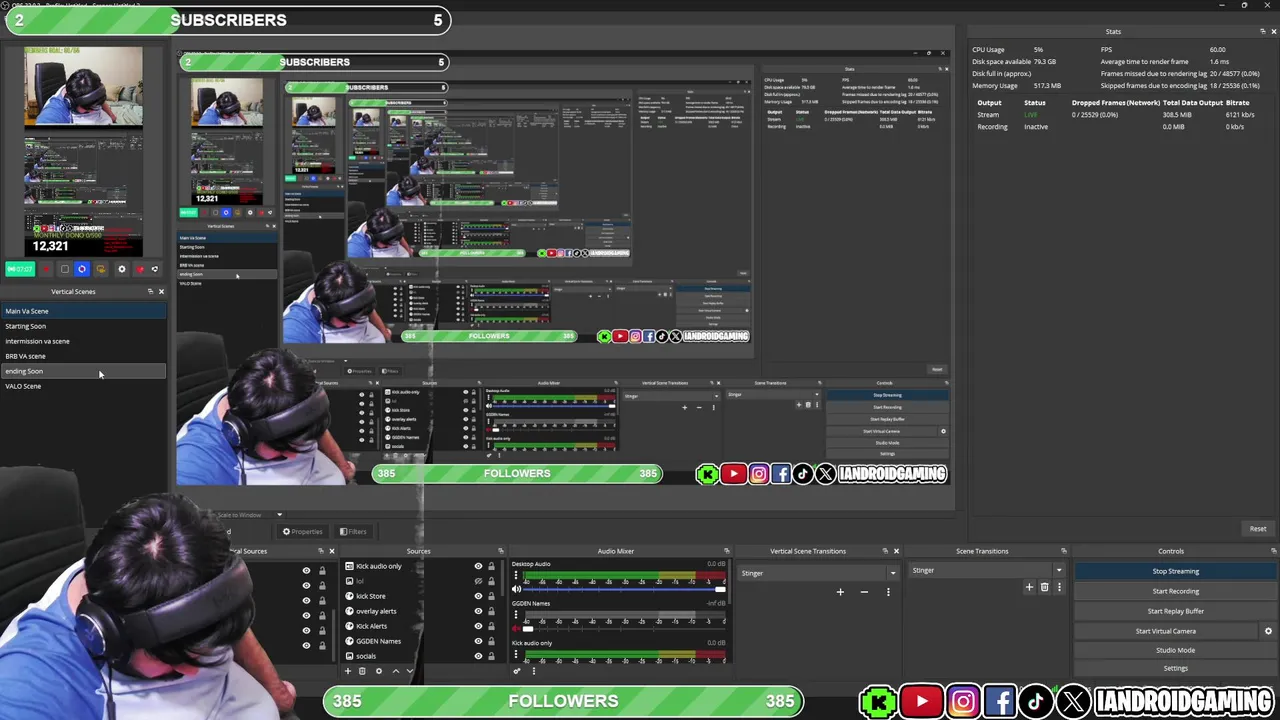Hide the GGDEN Names source

point(478,641)
